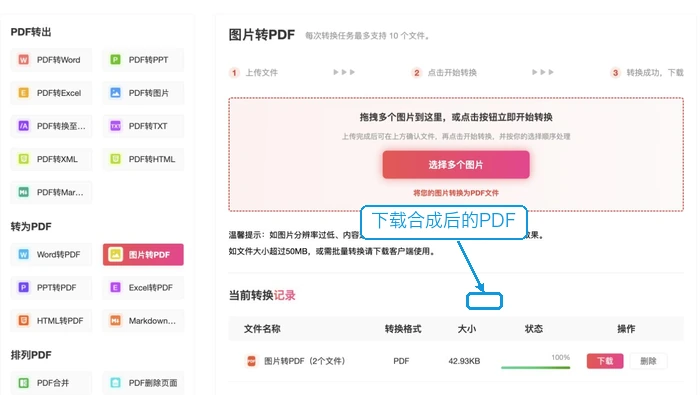Click the 转换格式 column header

tap(403, 329)
